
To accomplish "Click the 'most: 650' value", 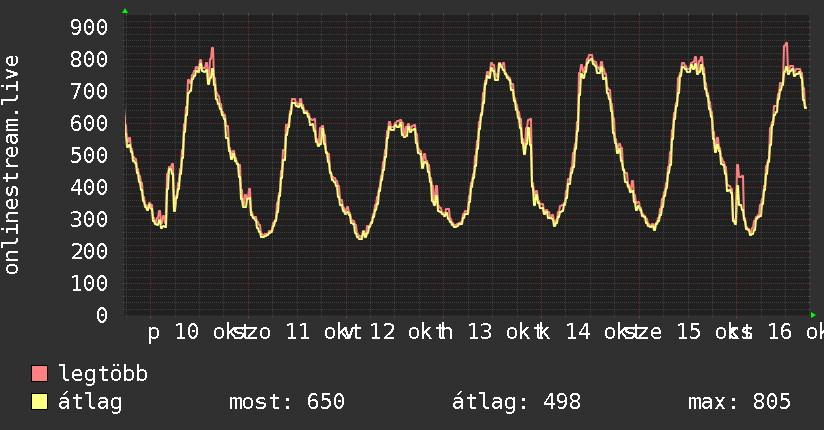I will (x=287, y=402).
